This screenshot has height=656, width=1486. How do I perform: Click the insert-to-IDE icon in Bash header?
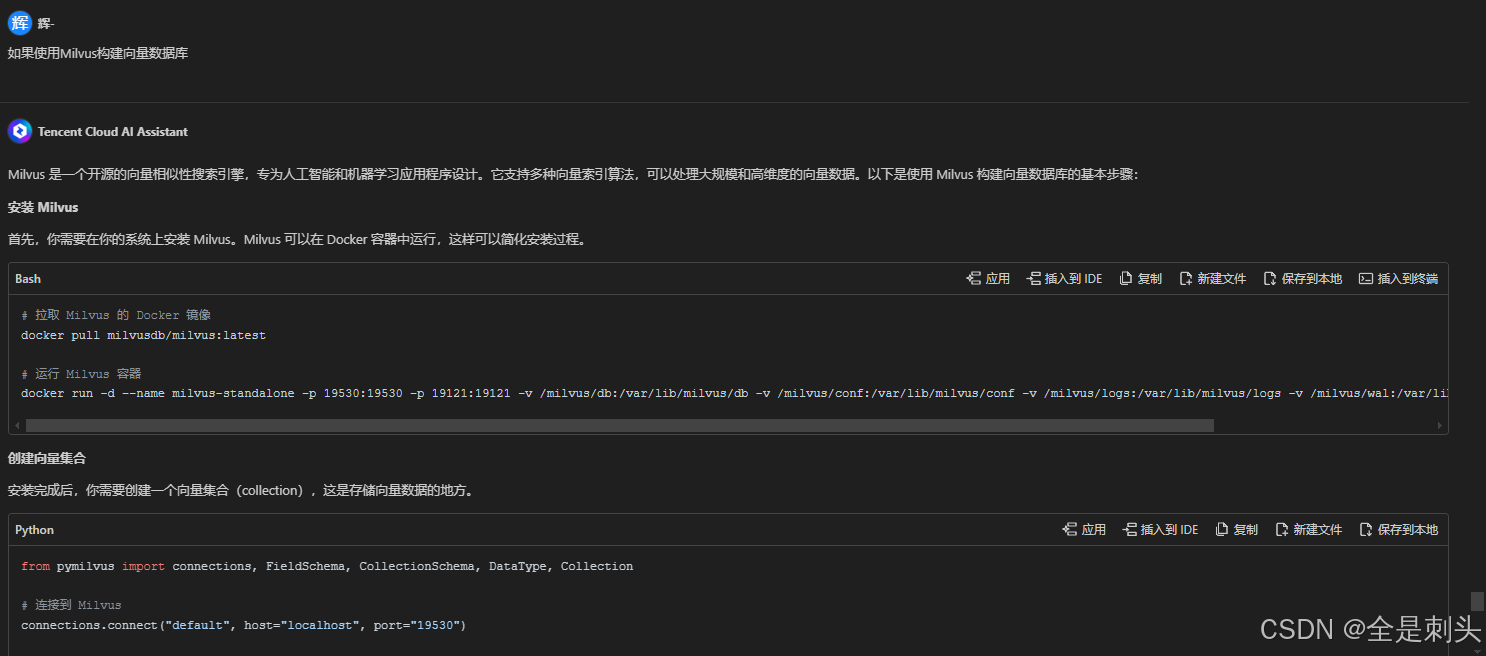click(x=1034, y=279)
